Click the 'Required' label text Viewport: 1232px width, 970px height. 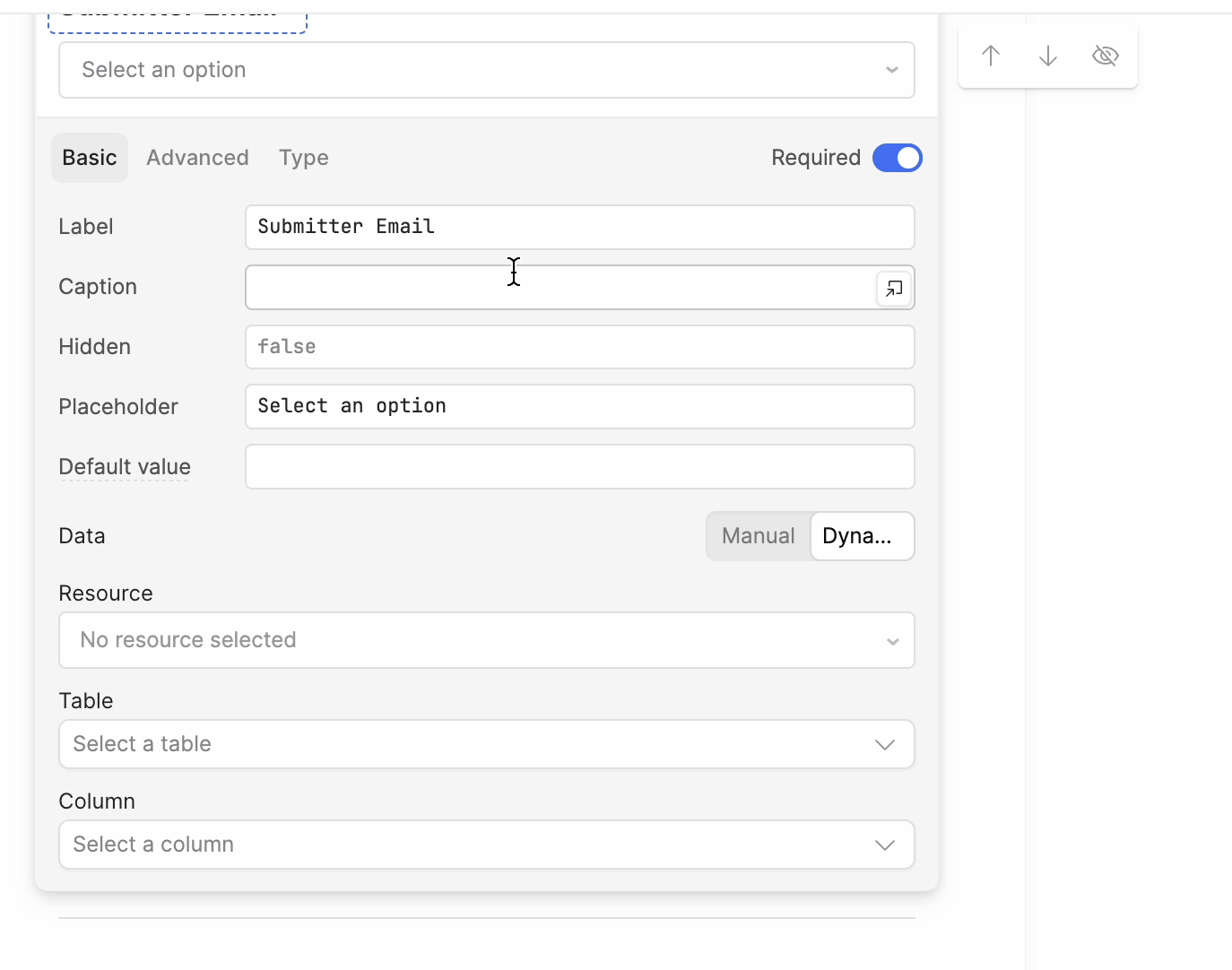816,158
